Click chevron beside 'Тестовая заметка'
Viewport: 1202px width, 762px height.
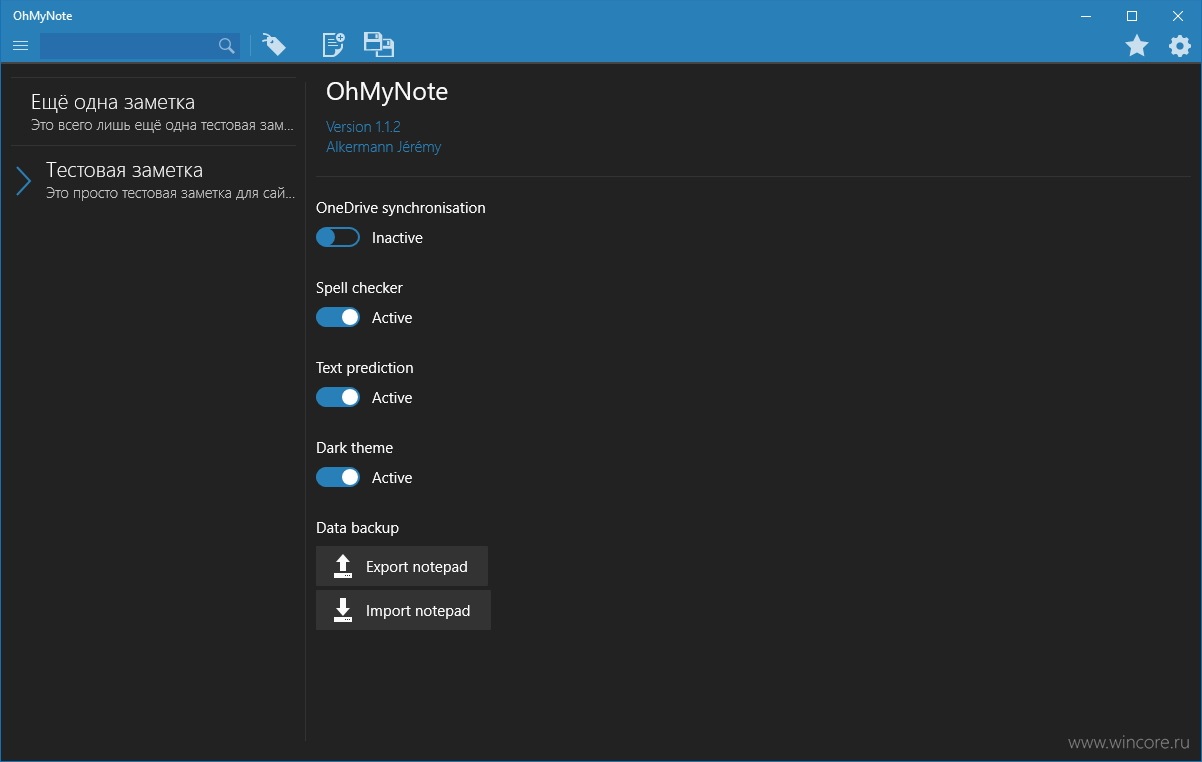pos(24,181)
